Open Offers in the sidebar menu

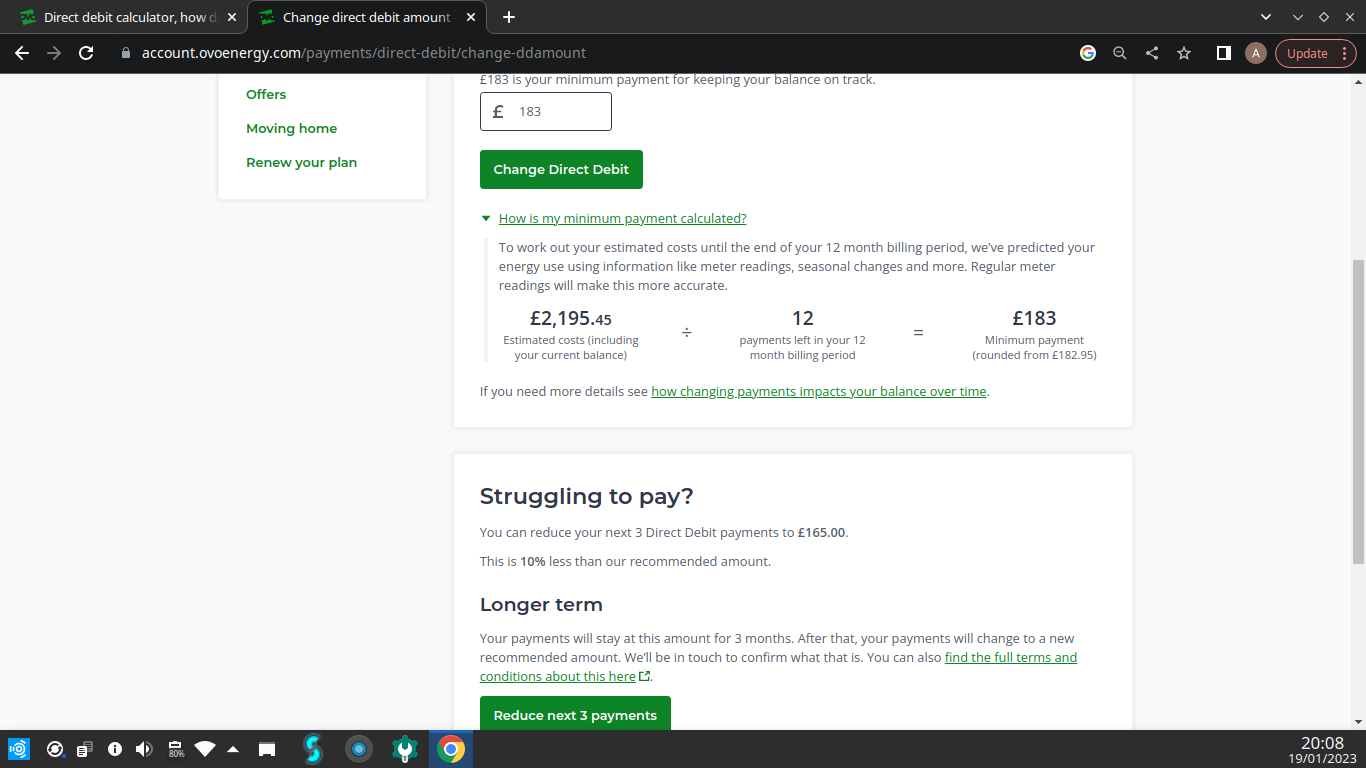pyautogui.click(x=266, y=95)
